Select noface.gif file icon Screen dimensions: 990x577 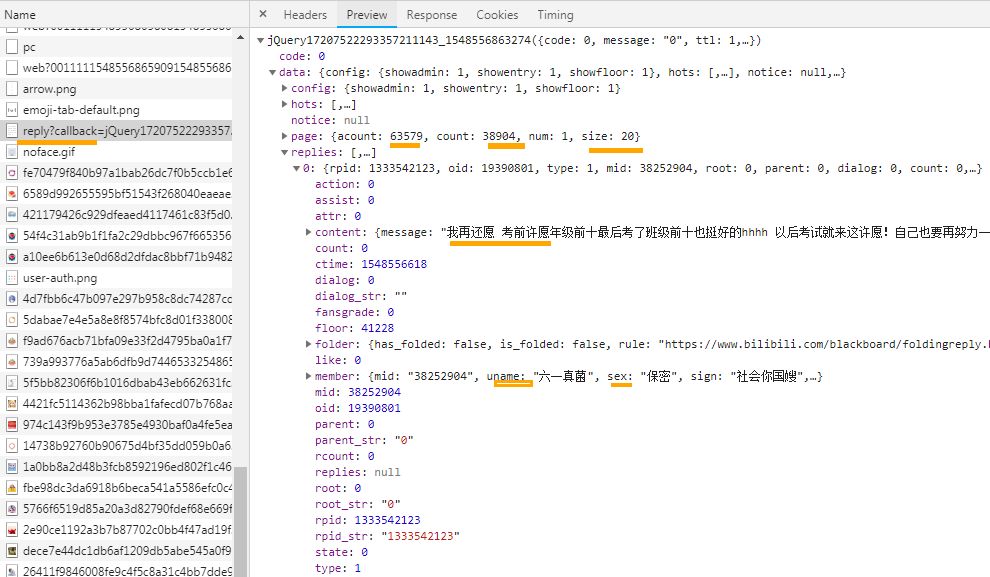pos(11,152)
